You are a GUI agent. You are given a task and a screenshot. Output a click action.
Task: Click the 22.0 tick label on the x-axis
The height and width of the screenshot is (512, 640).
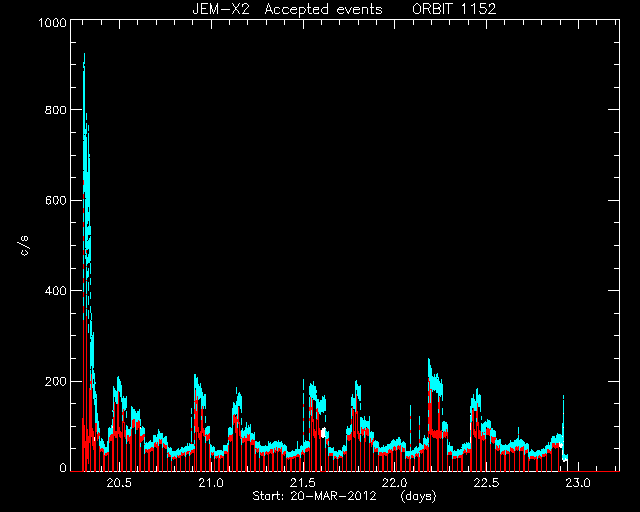(x=394, y=483)
